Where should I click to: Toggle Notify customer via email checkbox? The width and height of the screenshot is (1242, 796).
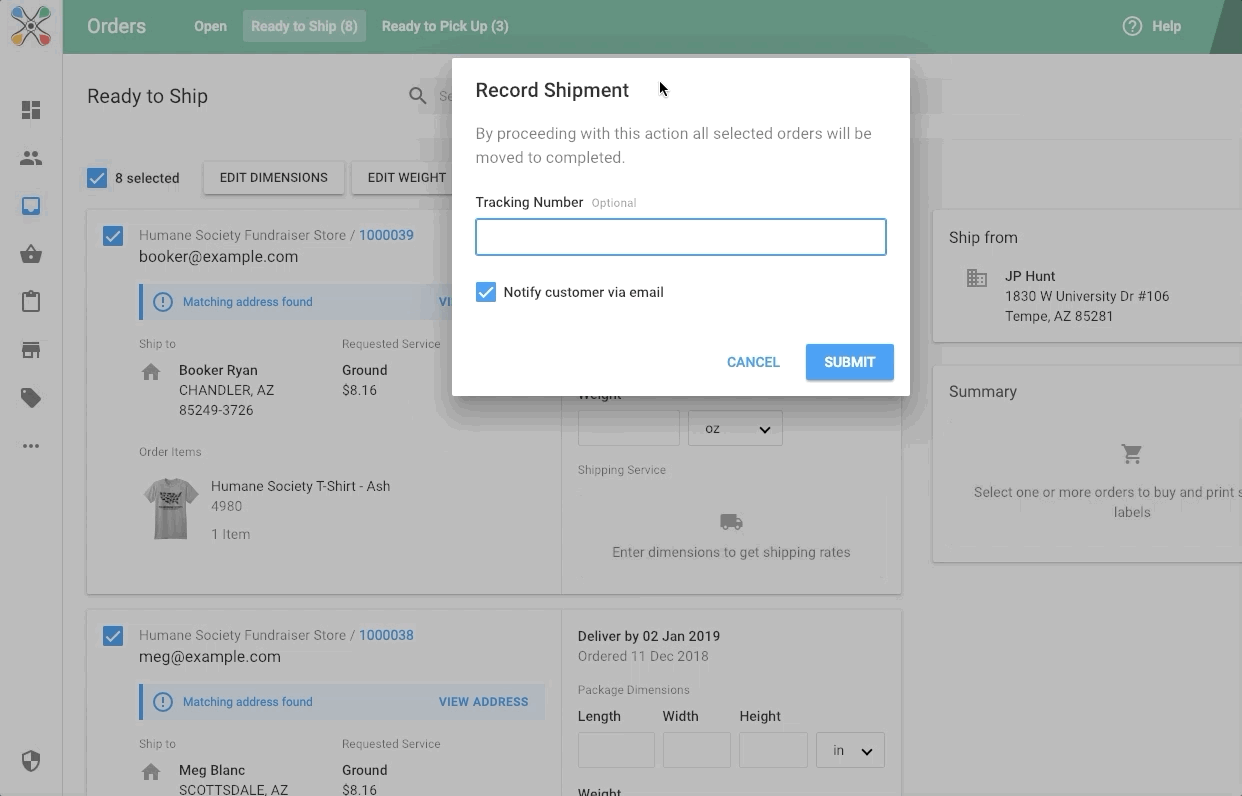(486, 292)
